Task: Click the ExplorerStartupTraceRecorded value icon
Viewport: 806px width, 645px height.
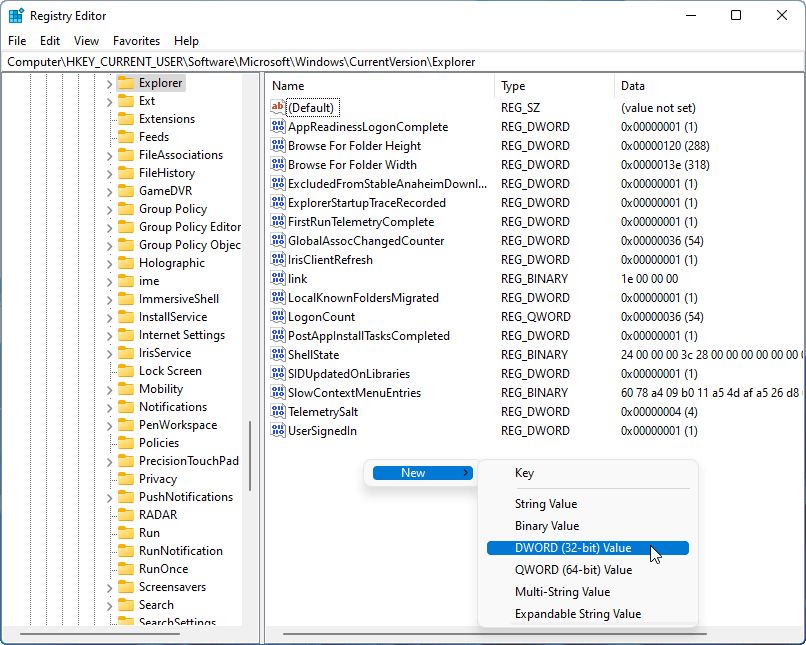Action: pos(278,202)
